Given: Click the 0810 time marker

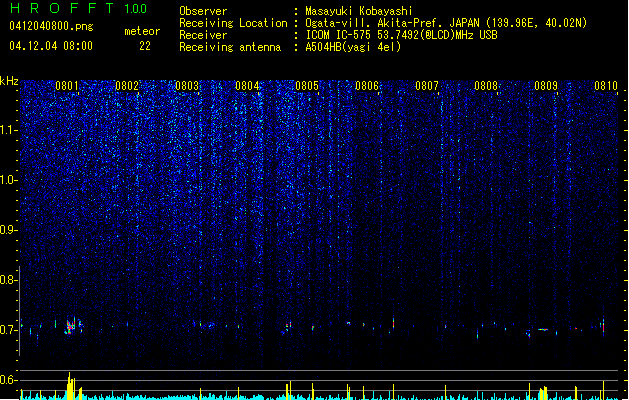Looking at the screenshot, I should point(606,86).
